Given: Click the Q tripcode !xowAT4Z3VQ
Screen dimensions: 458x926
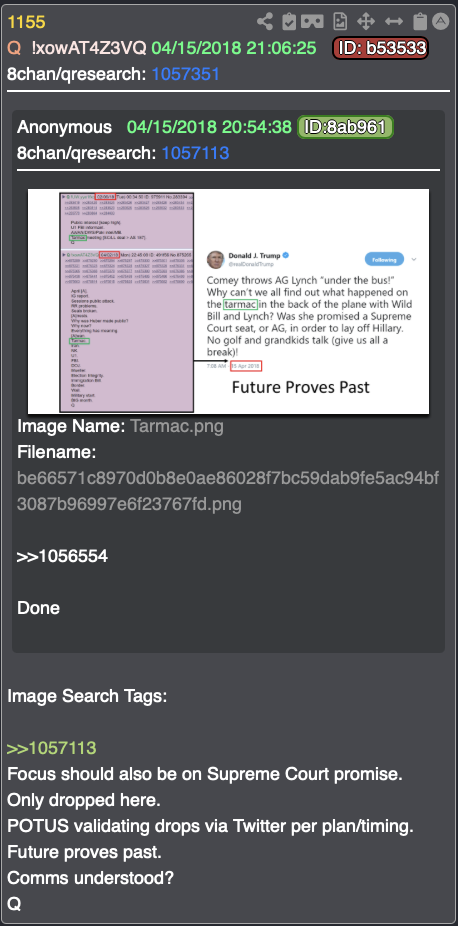Looking at the screenshot, I should coord(89,48).
